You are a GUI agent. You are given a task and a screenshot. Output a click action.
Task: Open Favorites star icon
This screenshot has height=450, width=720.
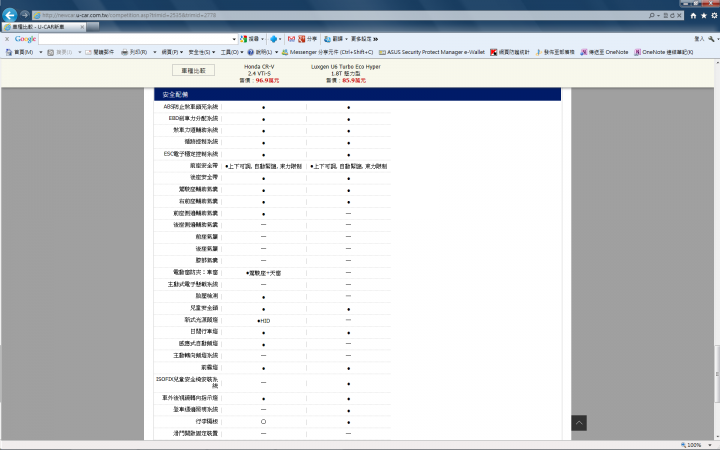703,16
